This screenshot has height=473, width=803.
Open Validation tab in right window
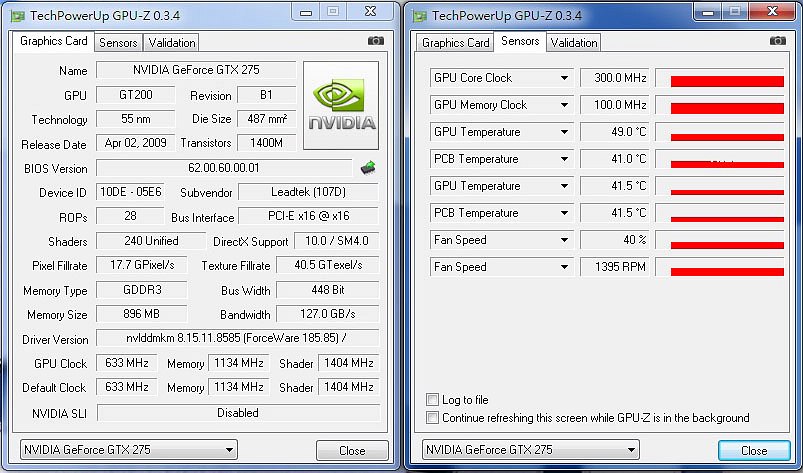click(x=574, y=43)
